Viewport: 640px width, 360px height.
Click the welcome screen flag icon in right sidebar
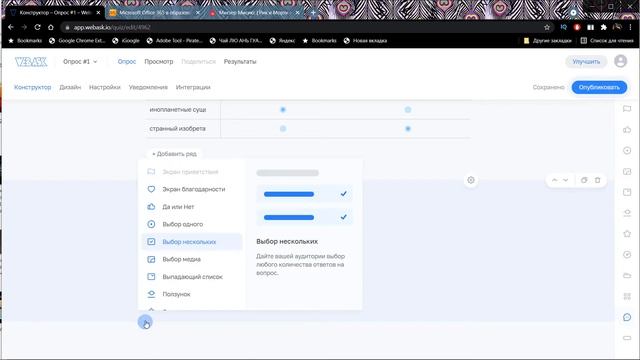627,109
